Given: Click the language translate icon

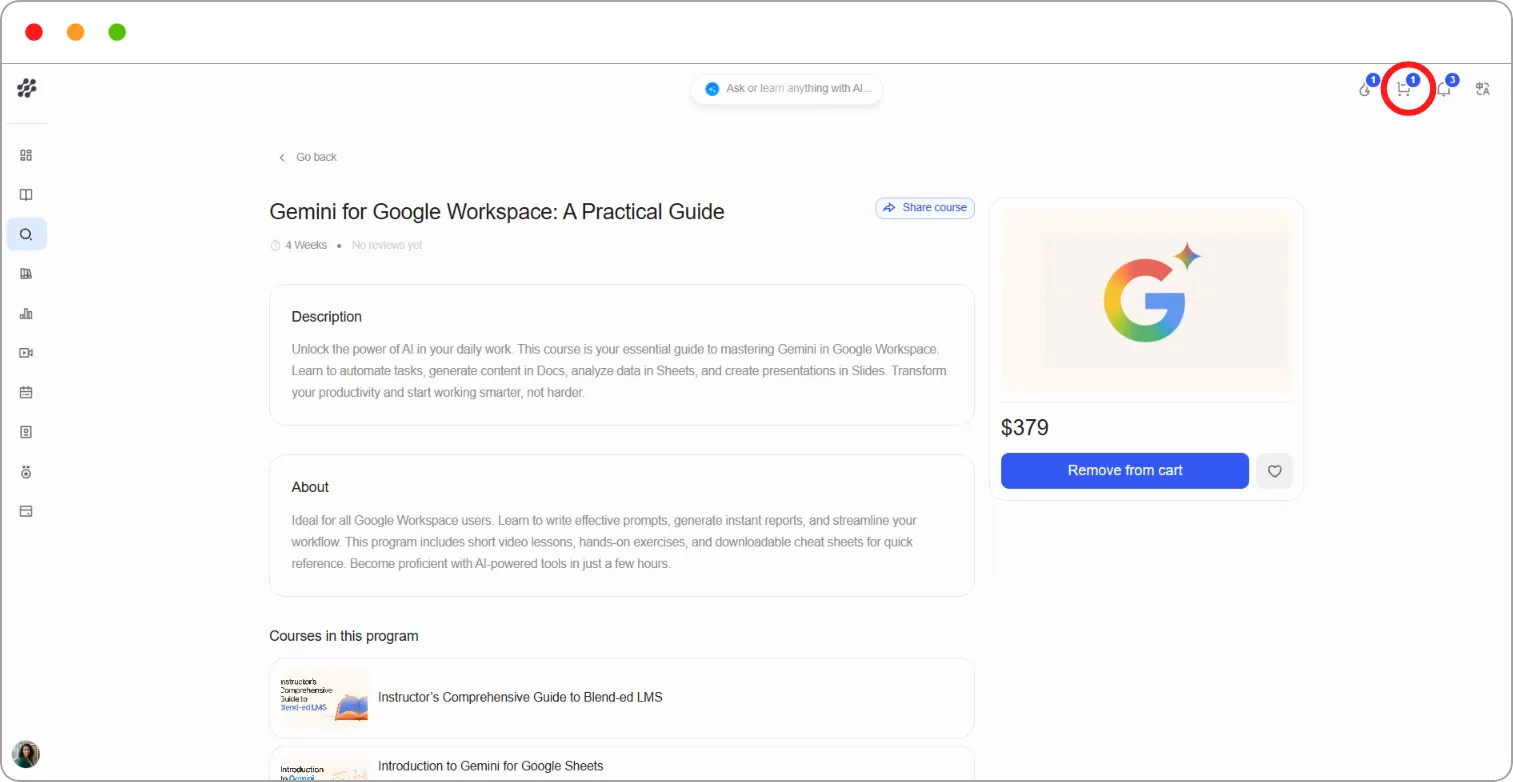Looking at the screenshot, I should pyautogui.click(x=1483, y=89).
